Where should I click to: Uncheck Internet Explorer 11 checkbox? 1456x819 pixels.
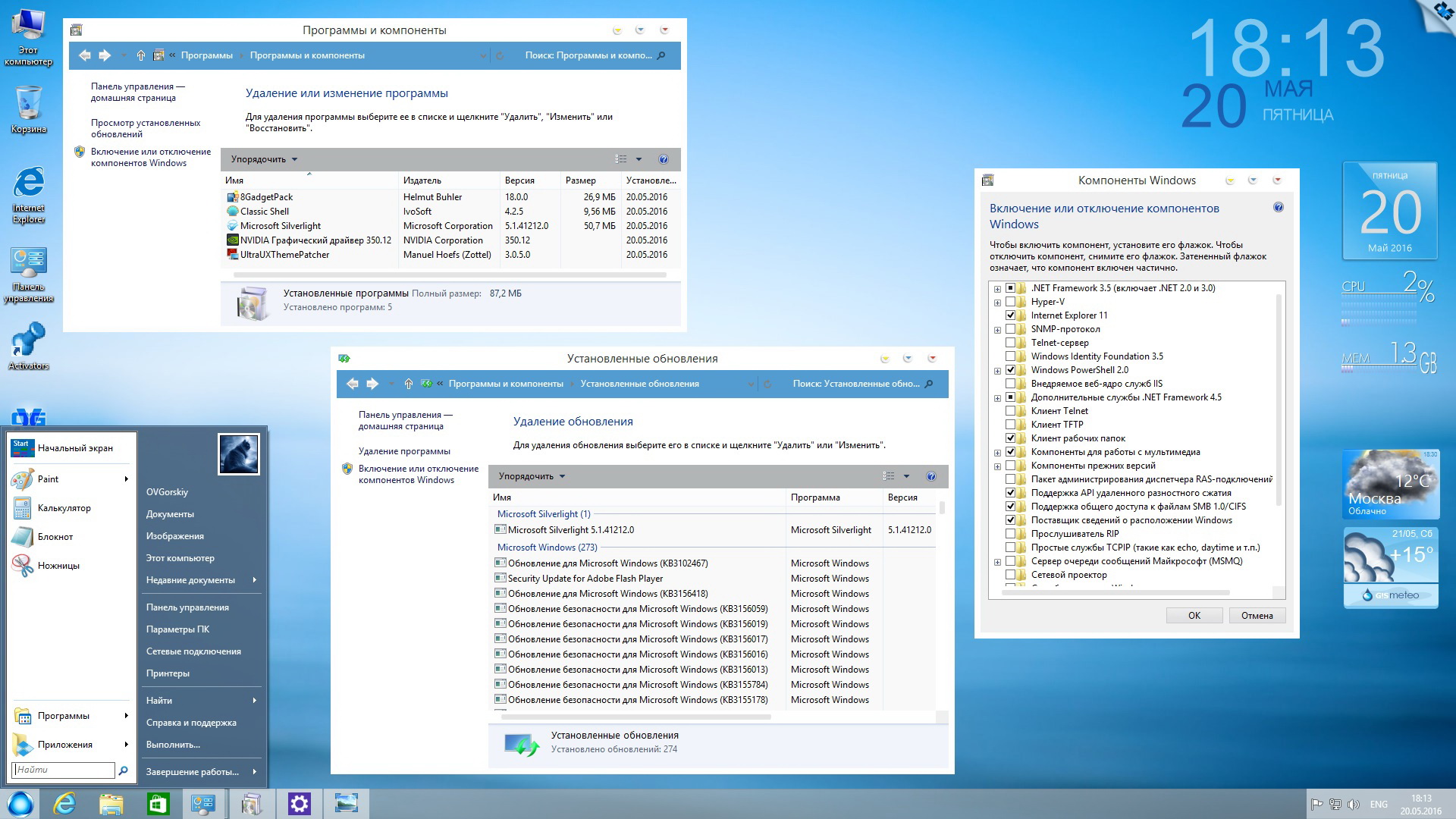tap(1010, 315)
